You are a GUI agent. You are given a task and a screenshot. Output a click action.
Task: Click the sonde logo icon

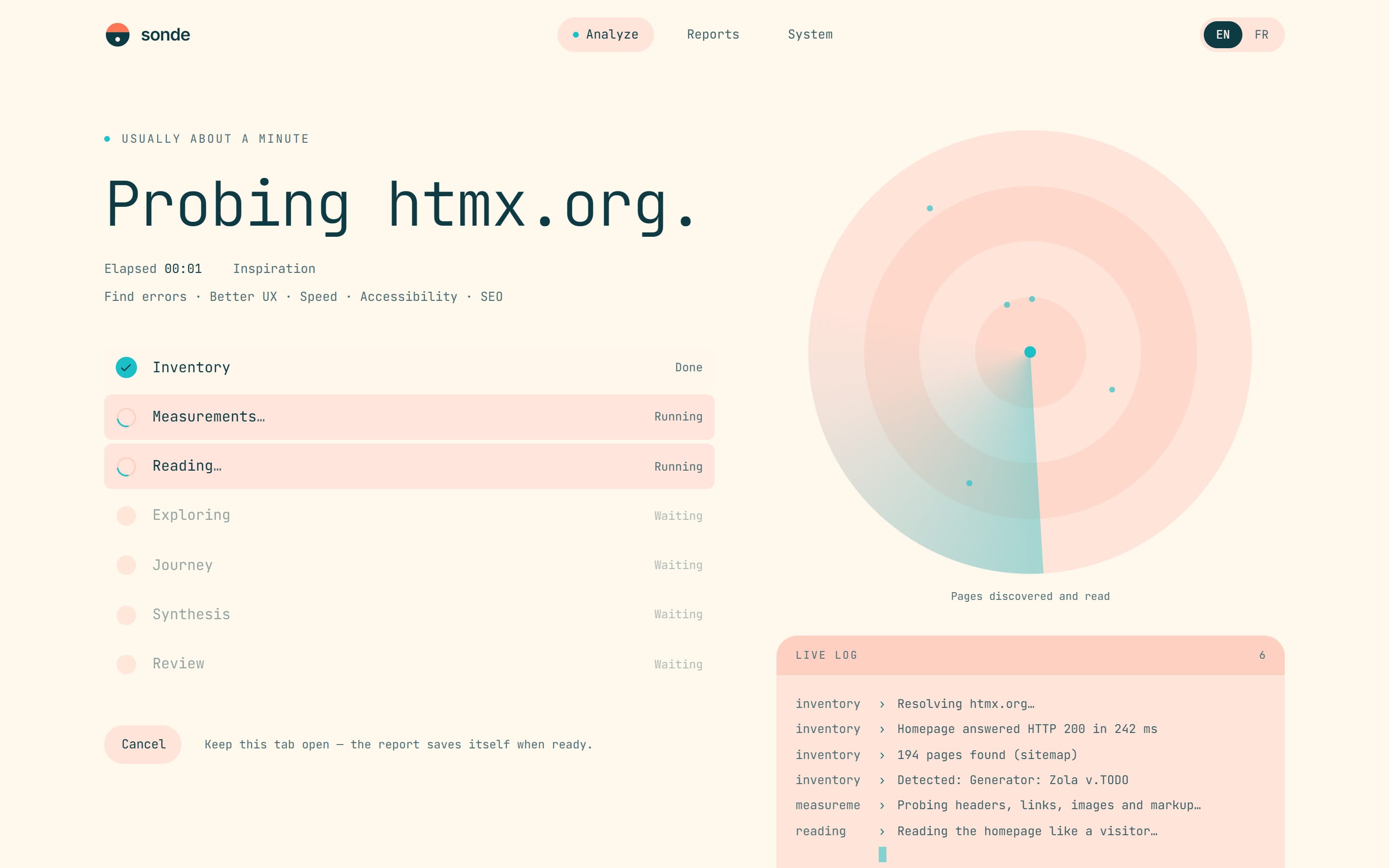click(x=118, y=34)
